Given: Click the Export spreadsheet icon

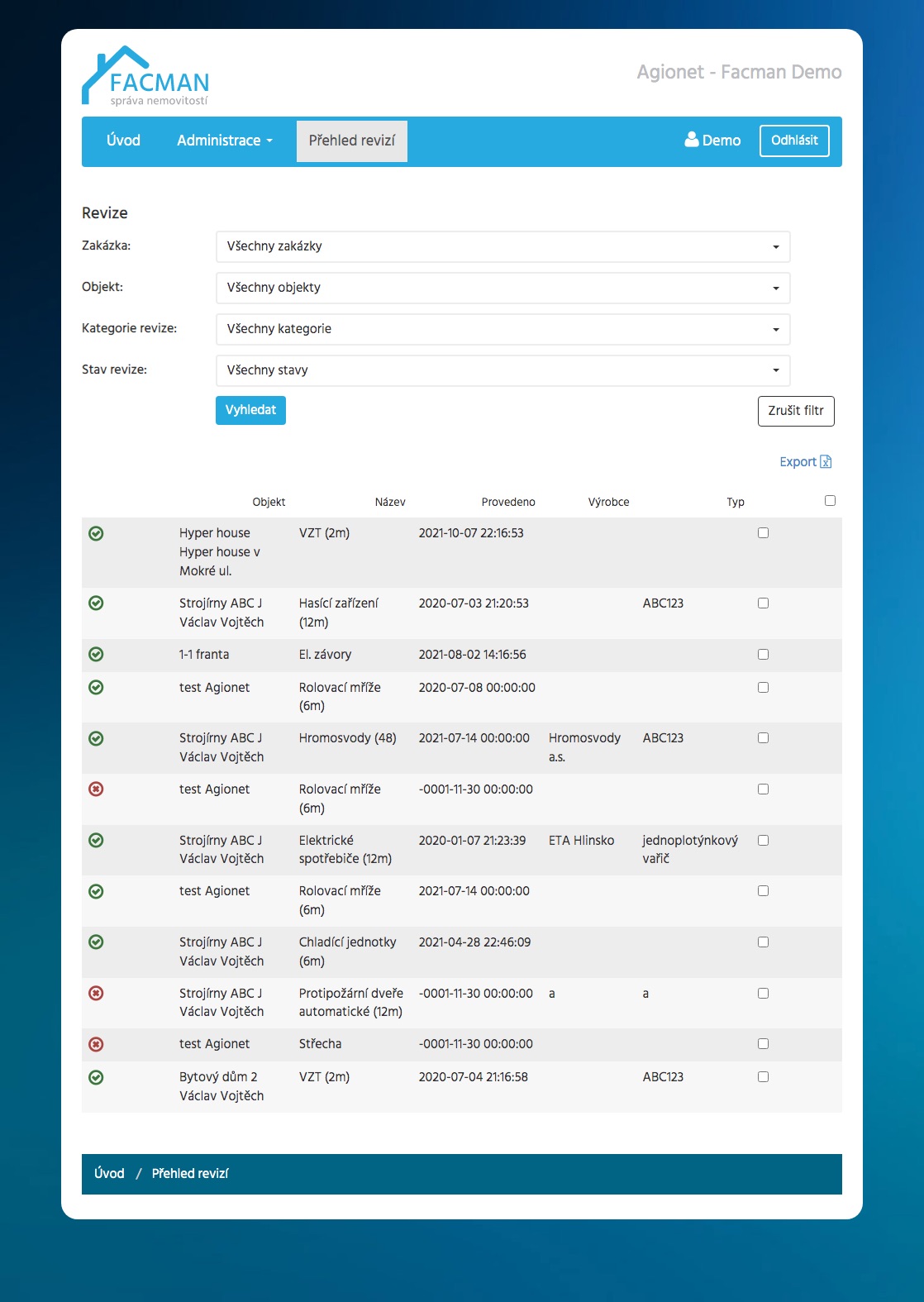Looking at the screenshot, I should [826, 462].
